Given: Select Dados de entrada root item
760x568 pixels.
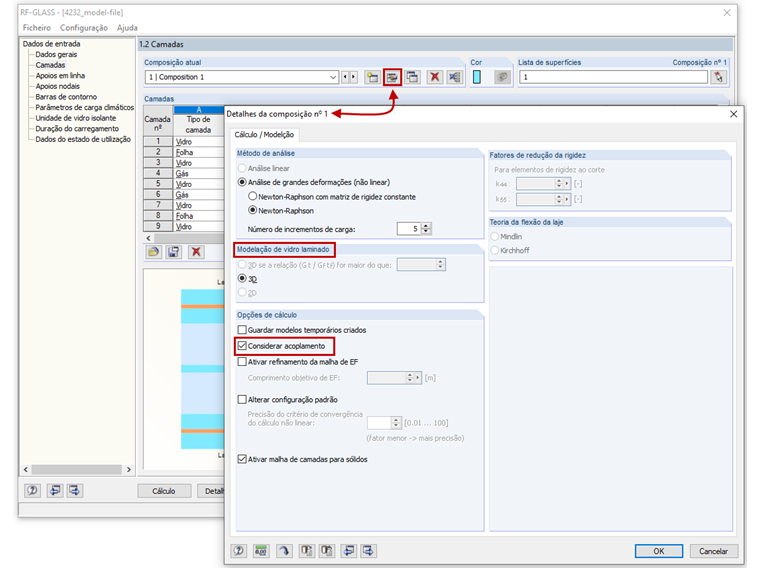Looking at the screenshot, I should (51, 44).
